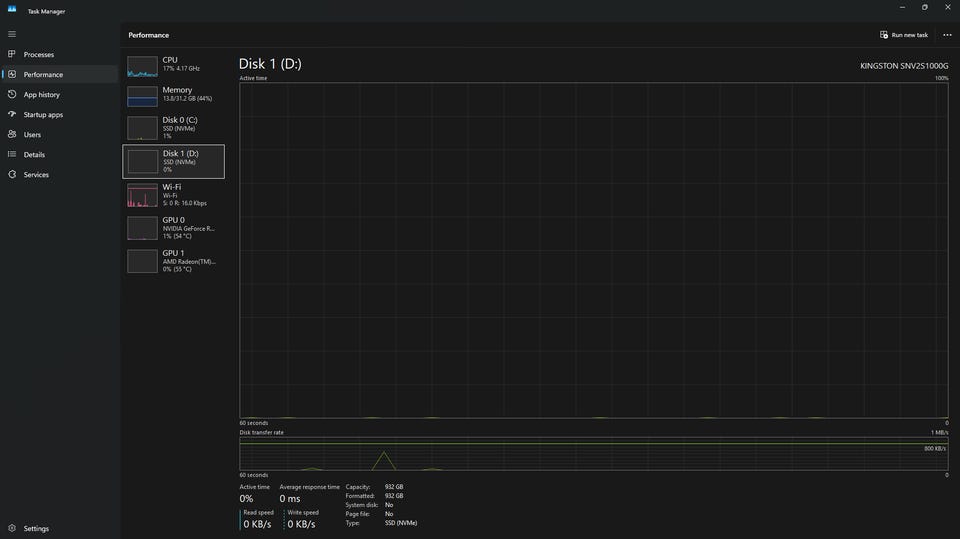Select the Performance sidebar icon
Viewport: 960px width, 539px height.
[x=12, y=74]
